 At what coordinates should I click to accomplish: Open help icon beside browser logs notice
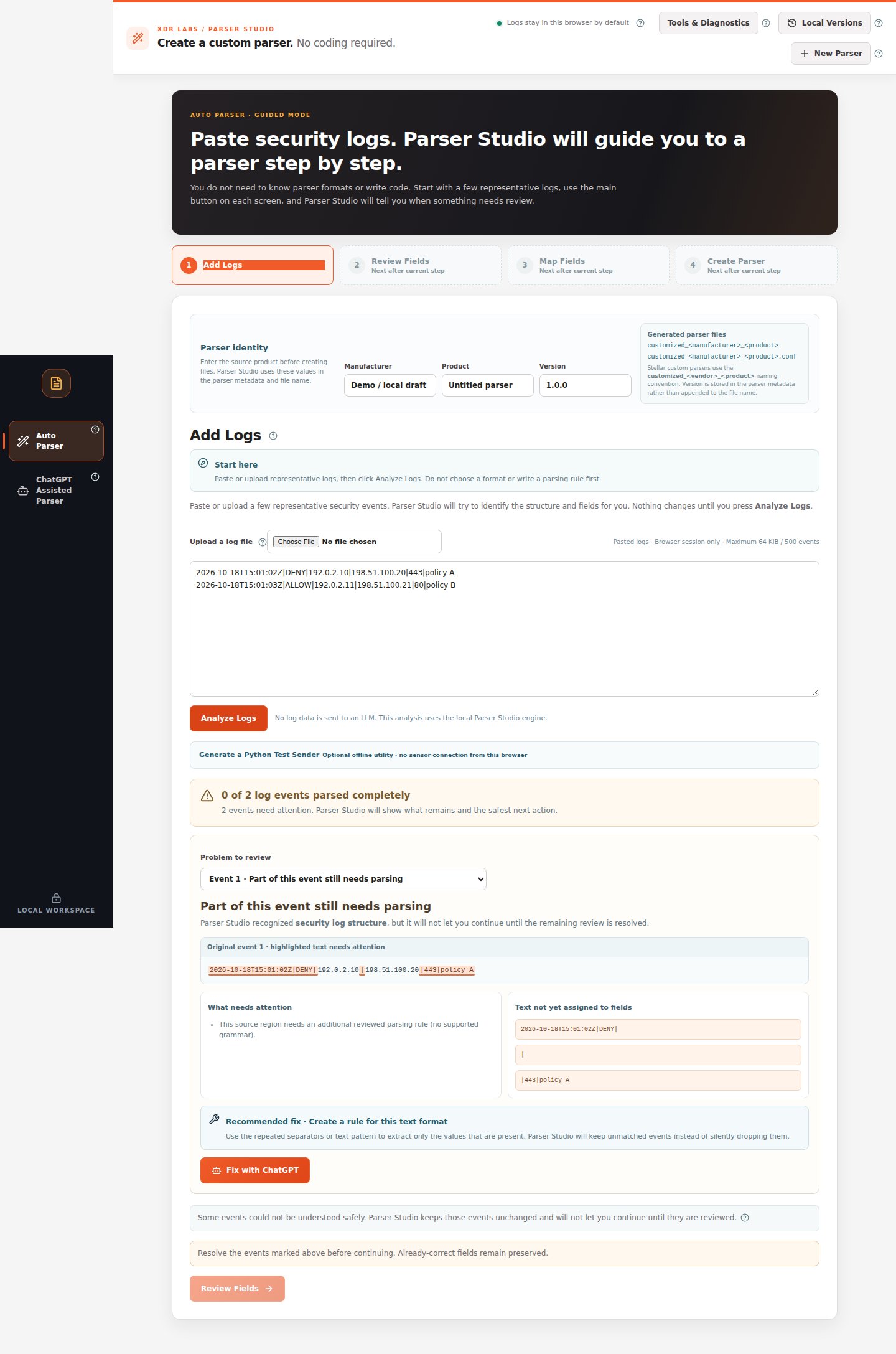tap(640, 23)
